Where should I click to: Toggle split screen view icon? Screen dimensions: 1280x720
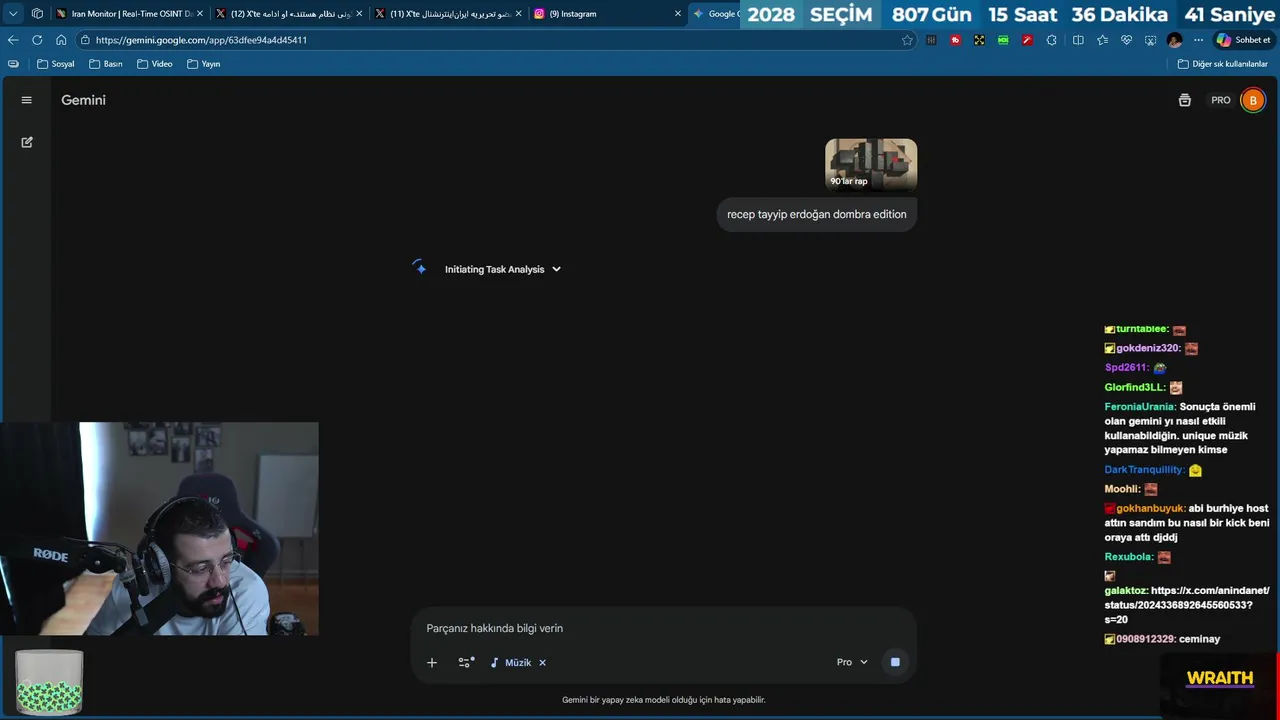coord(1078,40)
